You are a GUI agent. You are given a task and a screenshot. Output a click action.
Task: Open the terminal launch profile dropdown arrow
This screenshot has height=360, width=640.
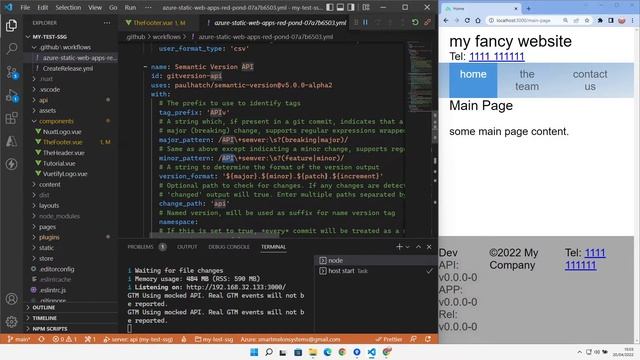pyautogui.click(x=407, y=247)
